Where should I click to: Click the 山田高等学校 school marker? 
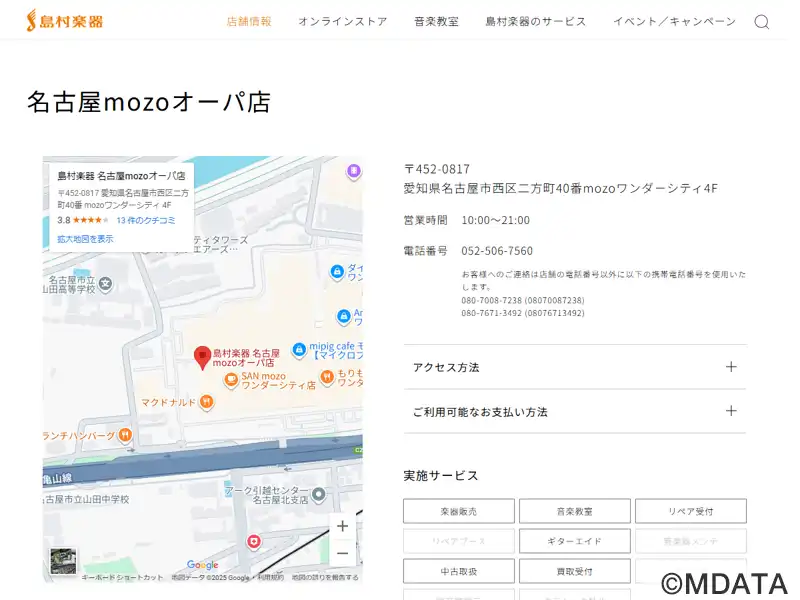pyautogui.click(x=106, y=283)
